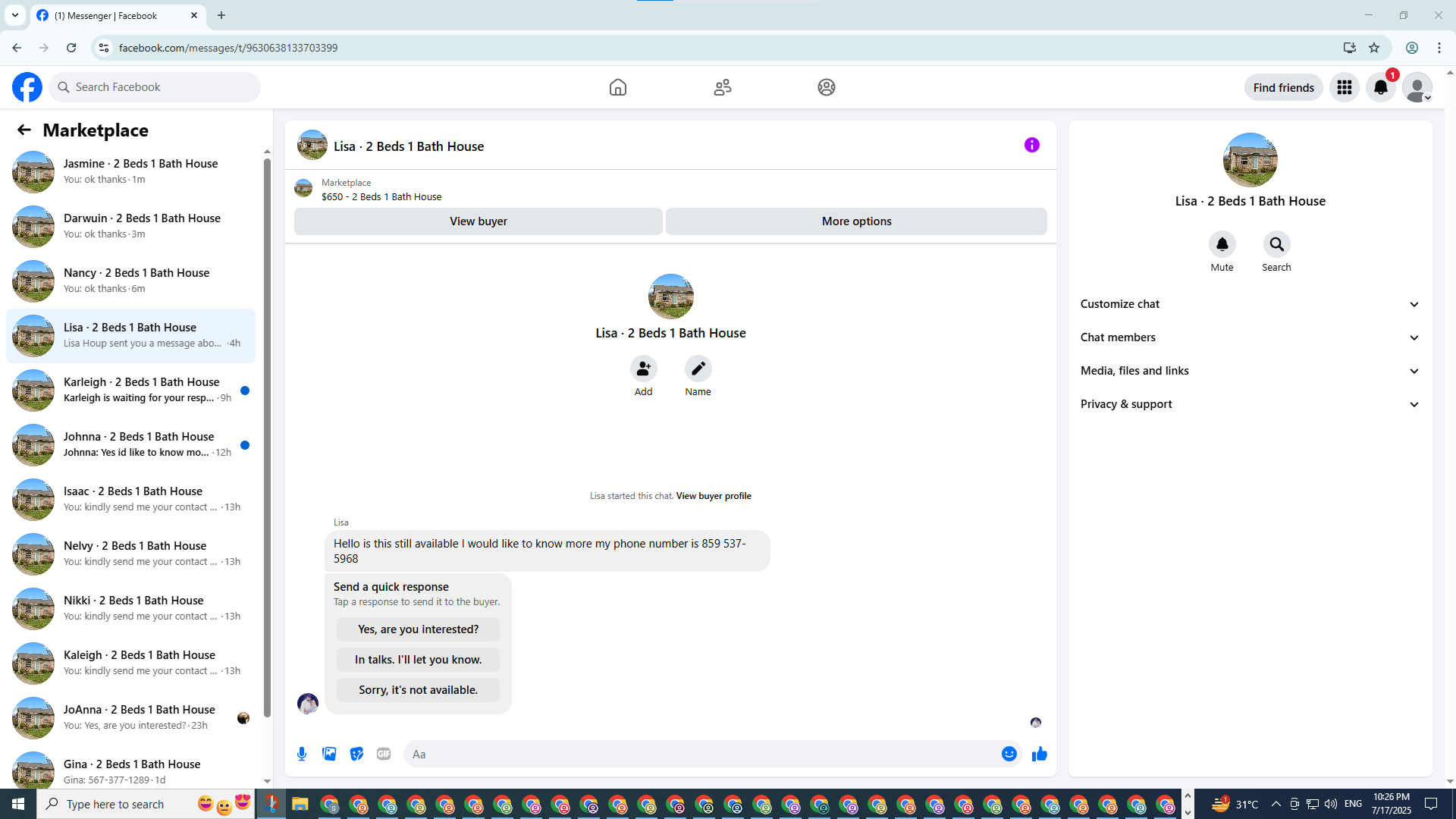Viewport: 1456px width, 819px height.
Task: Go back from Marketplace with the arrow
Action: tap(24, 130)
